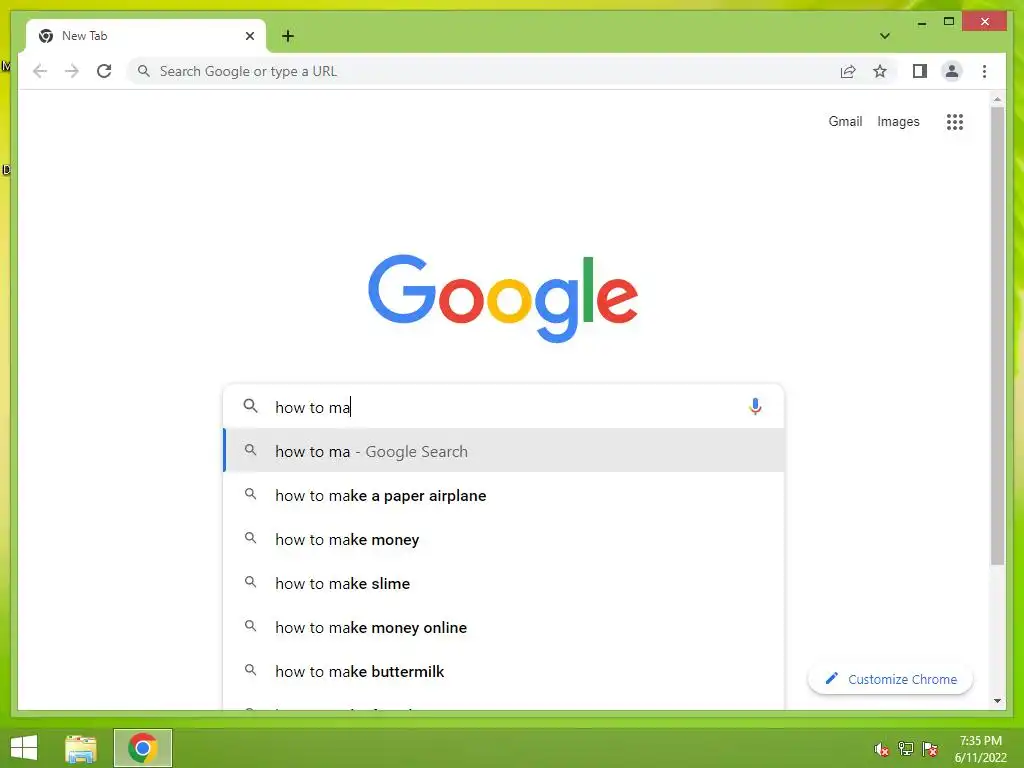This screenshot has height=768, width=1024.
Task: Pick the 'how to make slime' suggestion
Action: click(504, 583)
